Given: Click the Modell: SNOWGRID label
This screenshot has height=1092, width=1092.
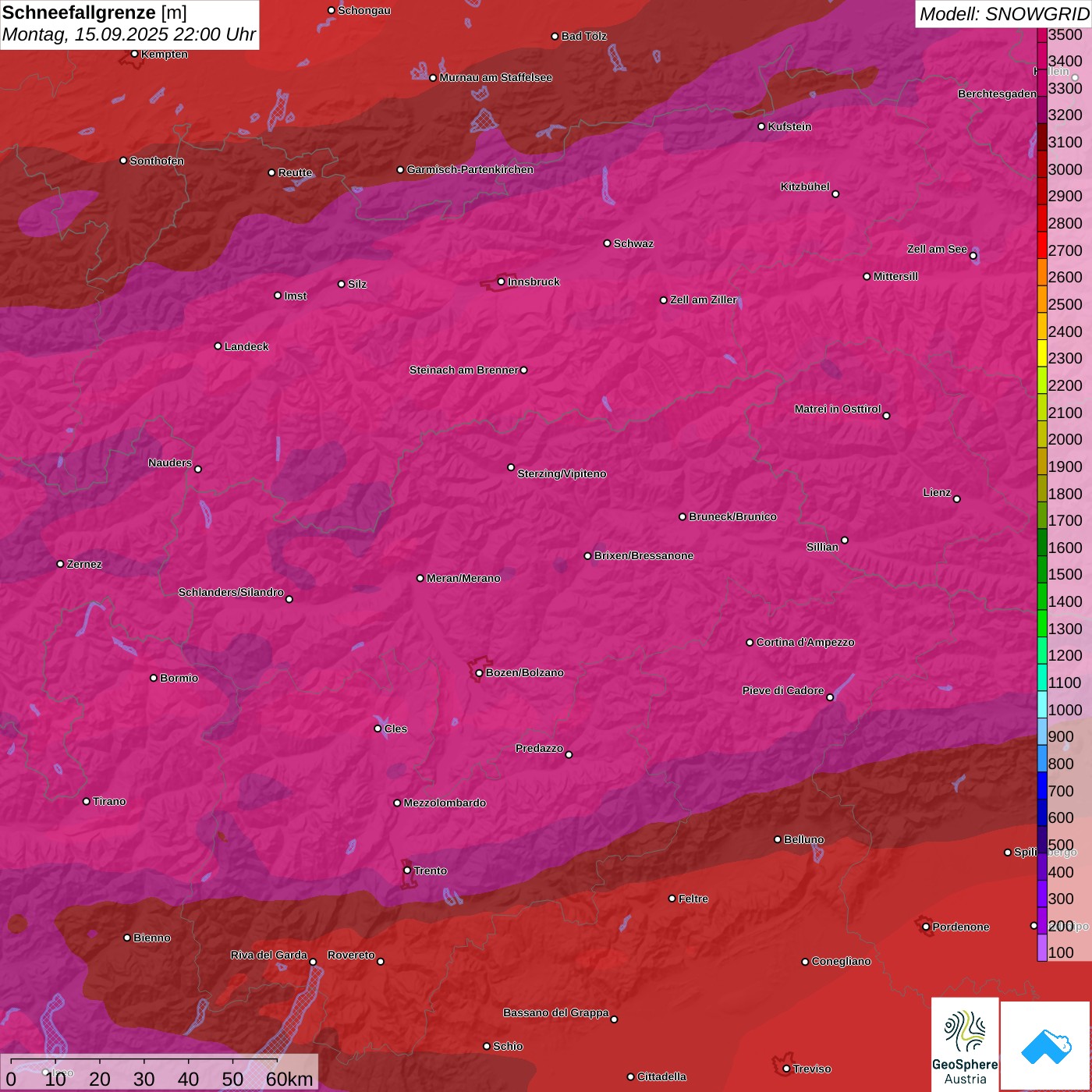Looking at the screenshot, I should (x=1004, y=14).
